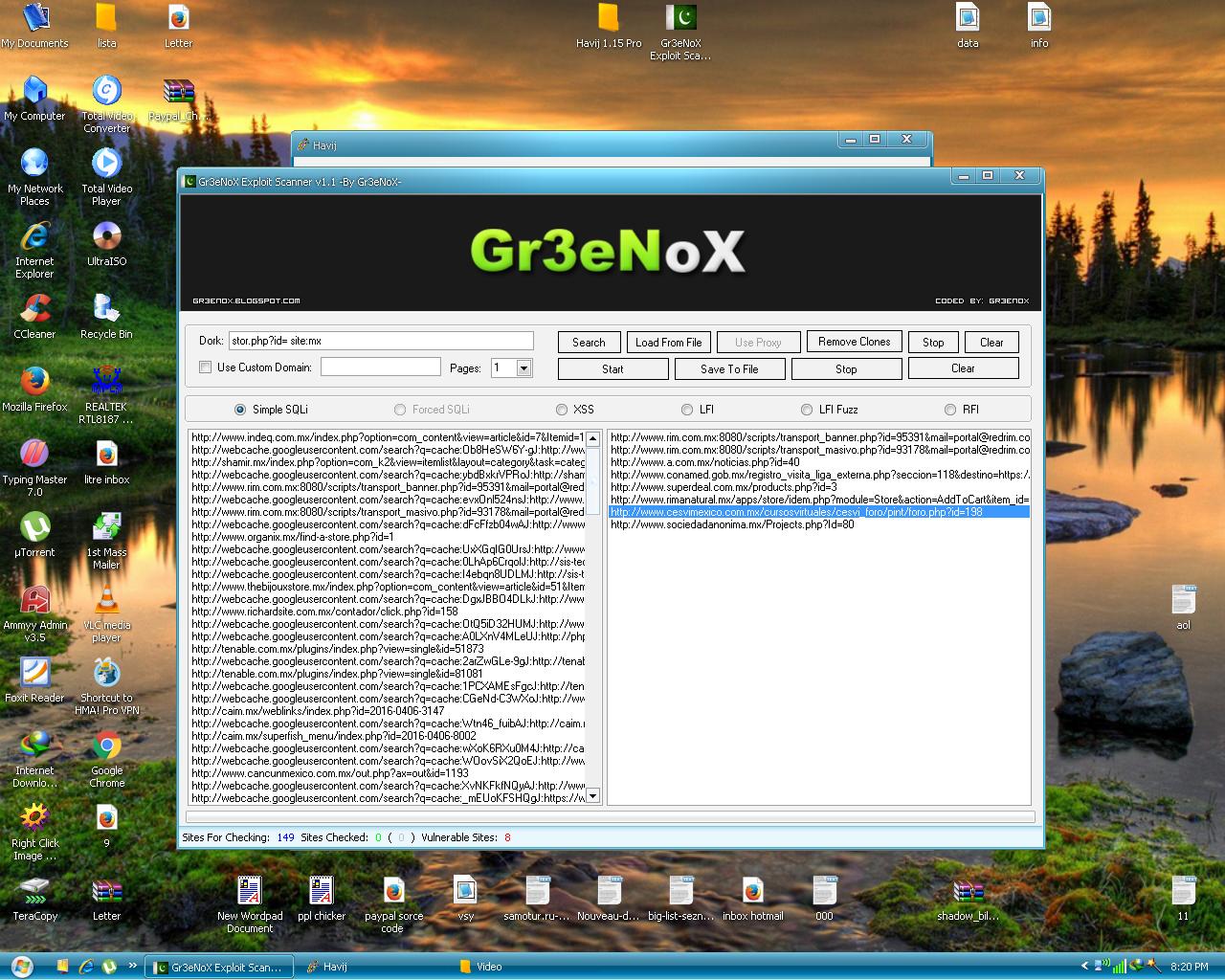This screenshot has width=1225, height=980.
Task: Click the Start button in the scanner
Action: (612, 368)
